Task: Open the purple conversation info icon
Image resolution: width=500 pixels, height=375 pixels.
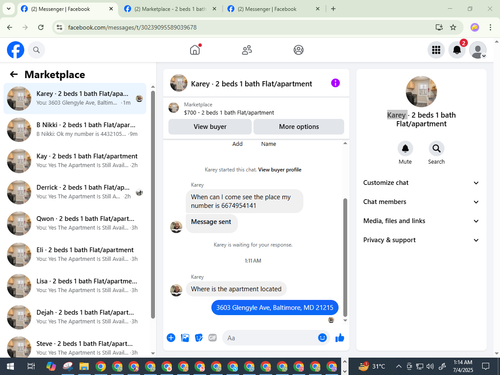Action: [335, 83]
